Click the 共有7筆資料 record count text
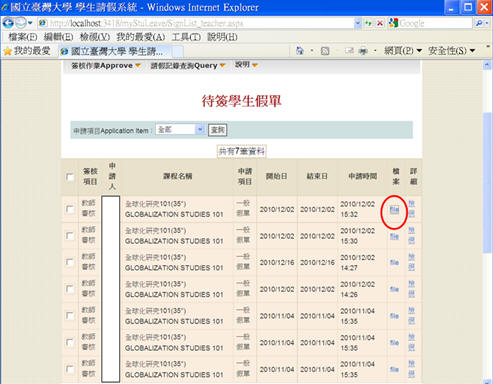493x384 pixels. 242,151
